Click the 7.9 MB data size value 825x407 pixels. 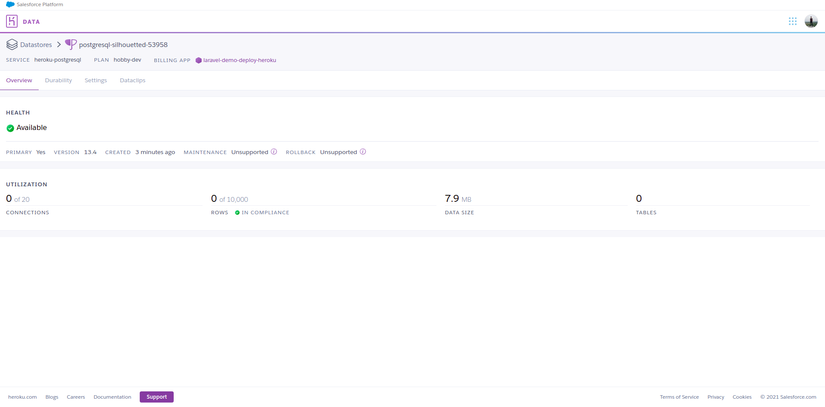coord(458,199)
